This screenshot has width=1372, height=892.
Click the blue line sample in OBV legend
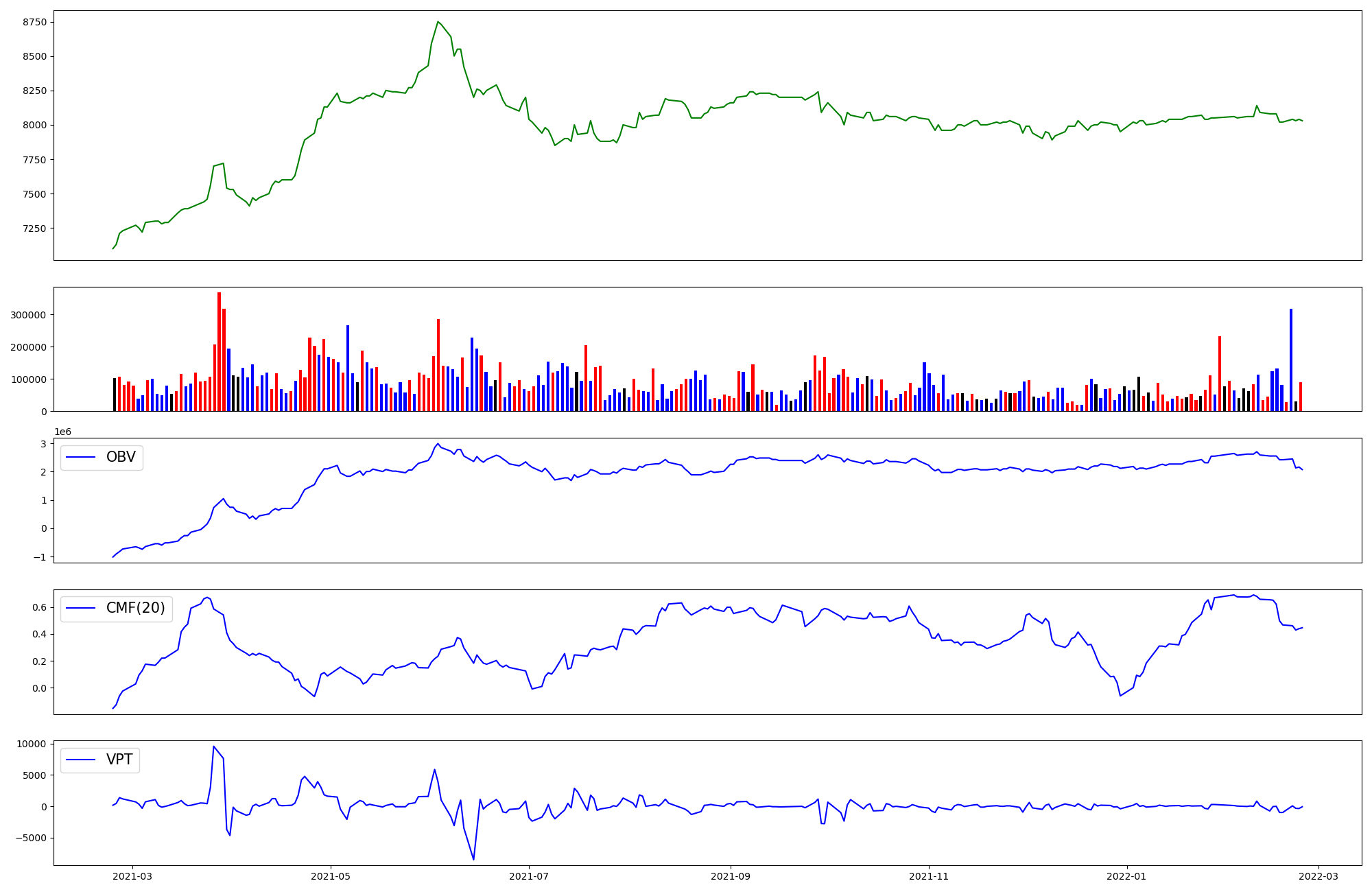pyautogui.click(x=81, y=458)
